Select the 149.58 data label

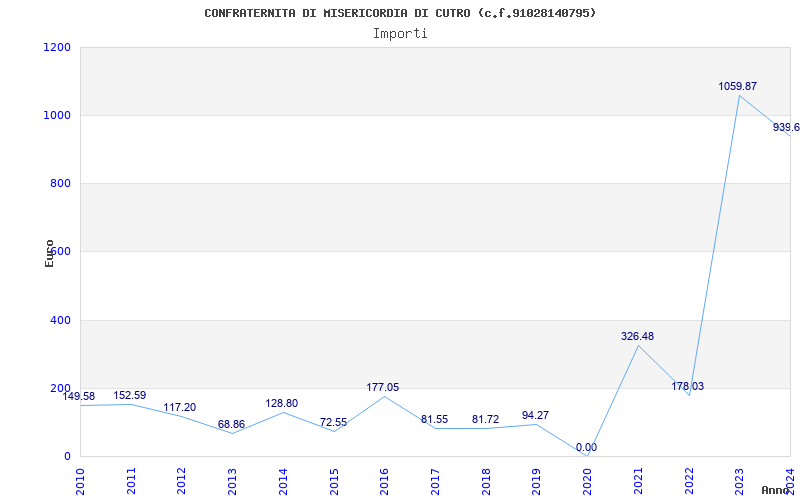pos(79,396)
